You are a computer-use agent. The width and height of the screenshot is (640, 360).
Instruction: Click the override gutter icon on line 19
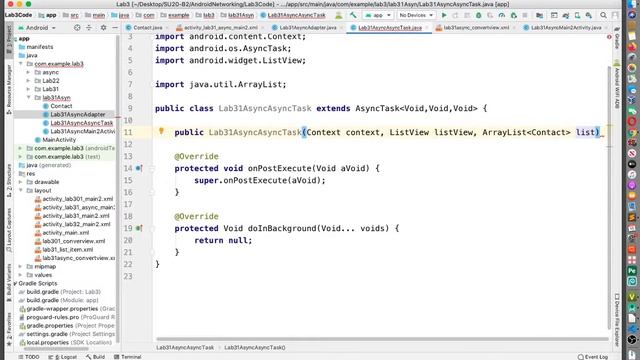point(139,228)
